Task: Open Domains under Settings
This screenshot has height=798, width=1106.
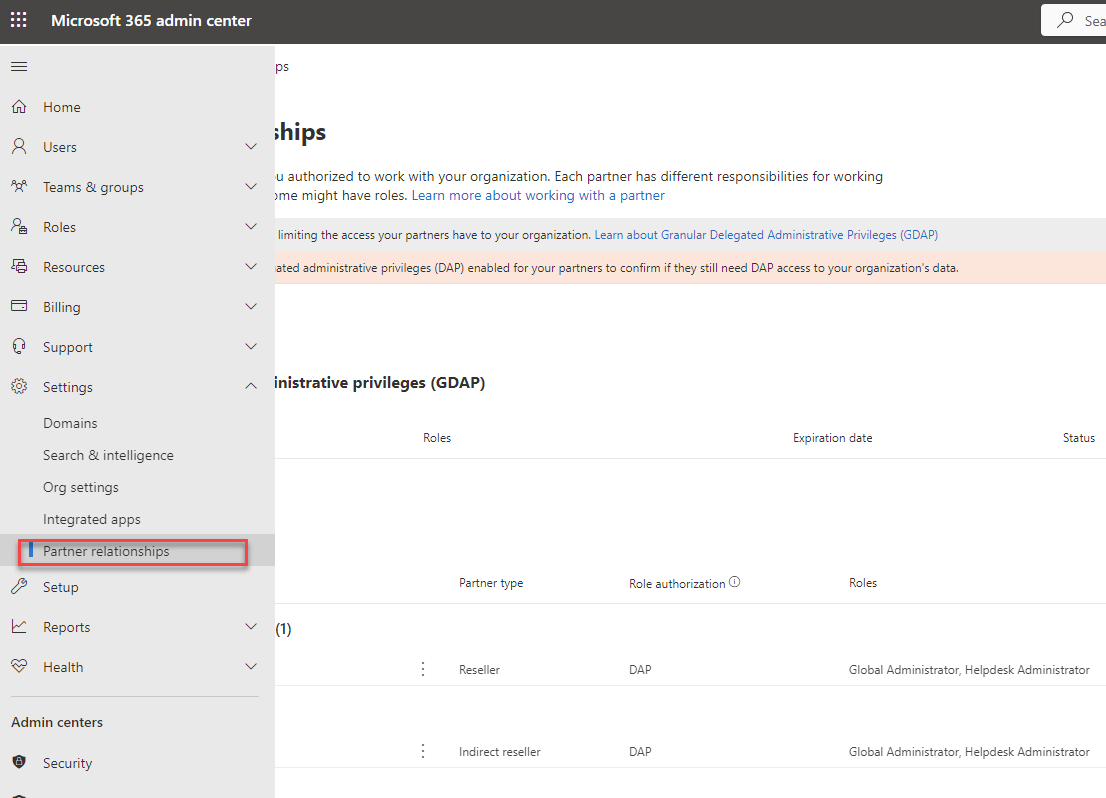Action: point(71,423)
